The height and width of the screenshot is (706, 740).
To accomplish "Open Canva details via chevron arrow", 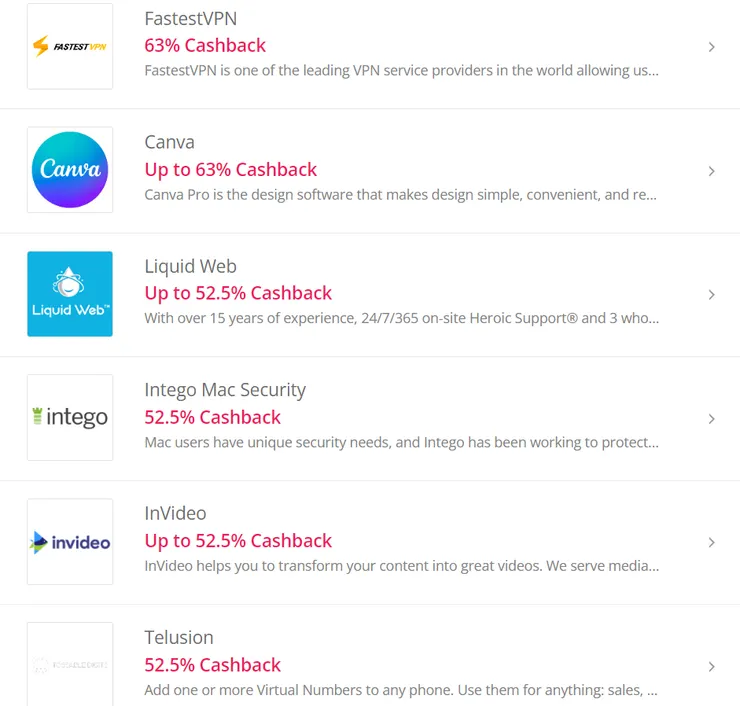I will 711,171.
